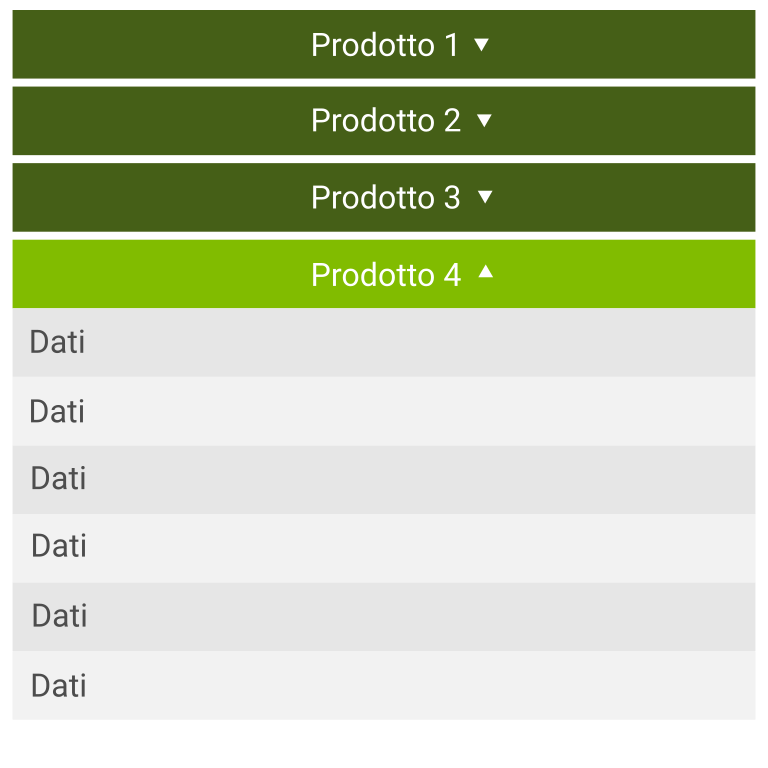
Task: Collapse the open Prodotto 4 section
Action: pyautogui.click(x=384, y=274)
